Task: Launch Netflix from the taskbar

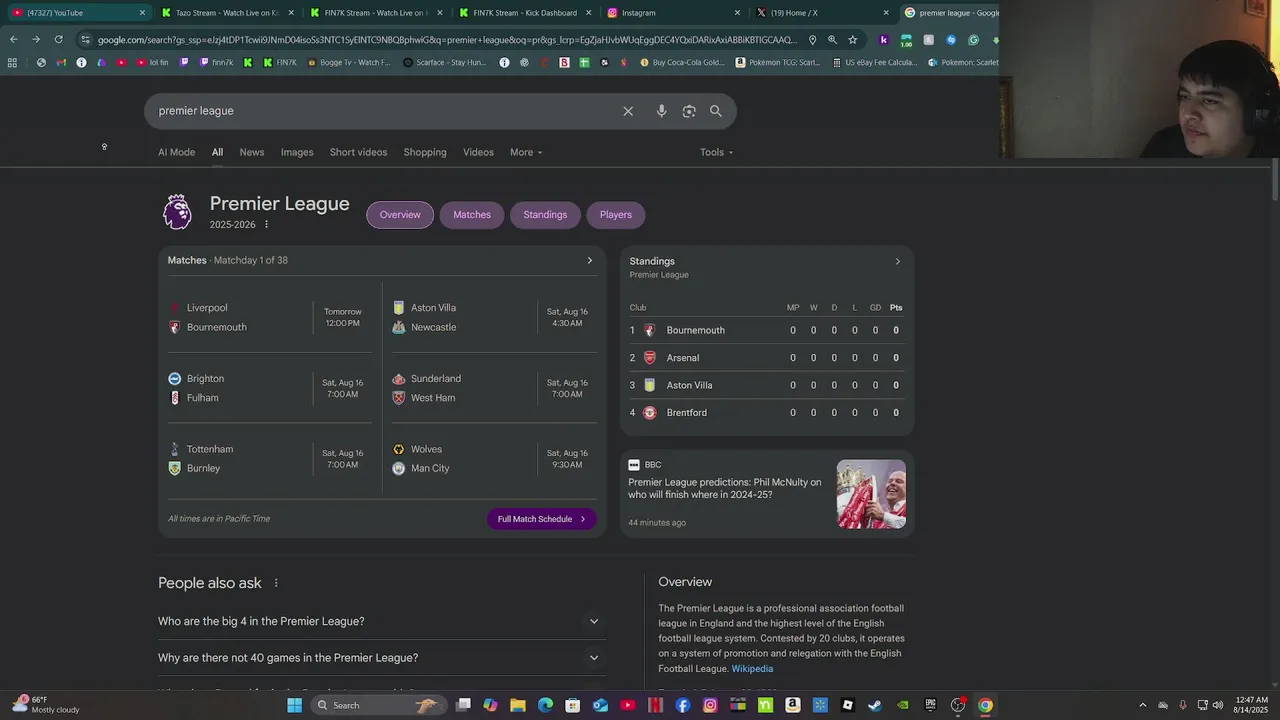Action: pyautogui.click(x=655, y=705)
